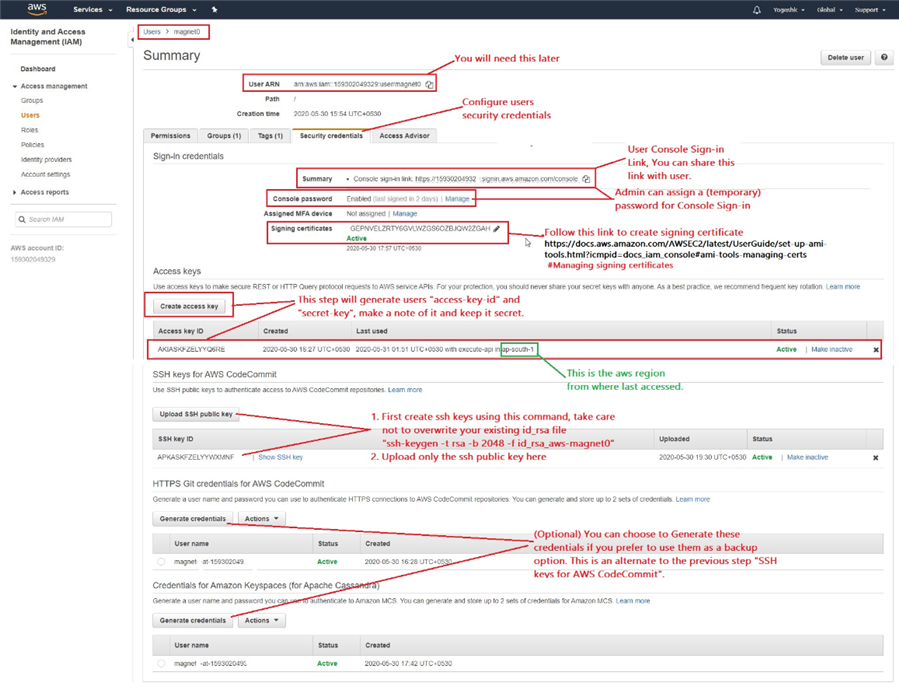The width and height of the screenshot is (899, 700).
Task: Copy the console sign-in link
Action: click(x=586, y=179)
